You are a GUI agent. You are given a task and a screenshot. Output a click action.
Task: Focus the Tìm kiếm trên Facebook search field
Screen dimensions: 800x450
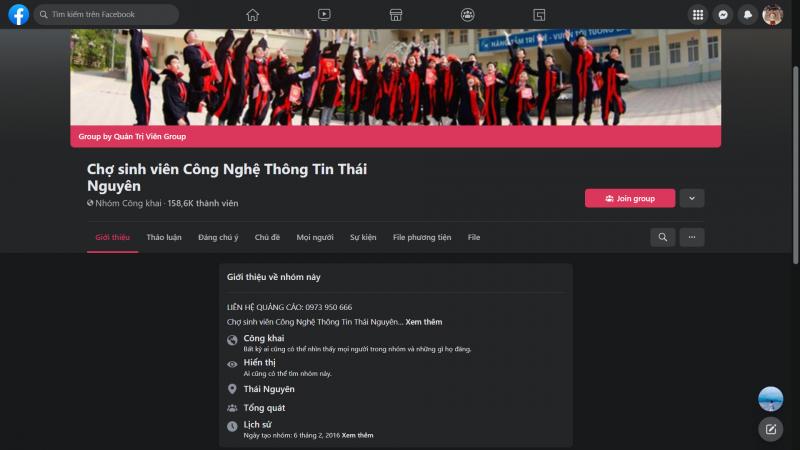(107, 14)
